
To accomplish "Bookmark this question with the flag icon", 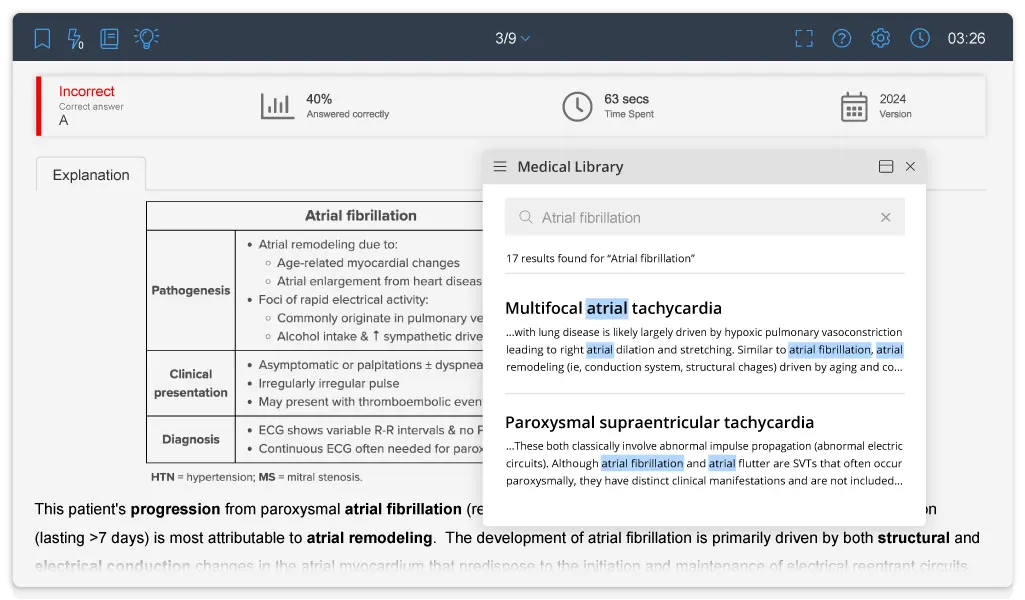I will click(x=42, y=39).
